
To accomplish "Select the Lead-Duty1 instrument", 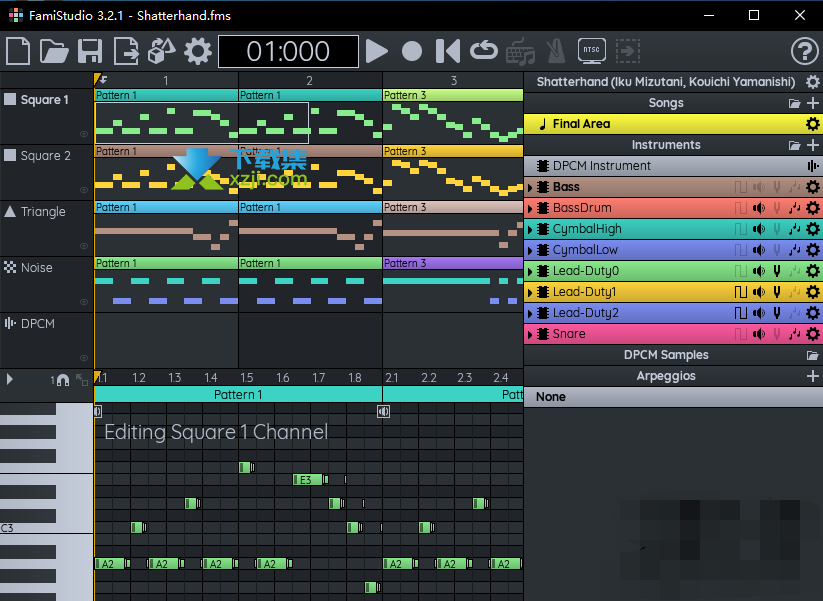I will (x=673, y=292).
